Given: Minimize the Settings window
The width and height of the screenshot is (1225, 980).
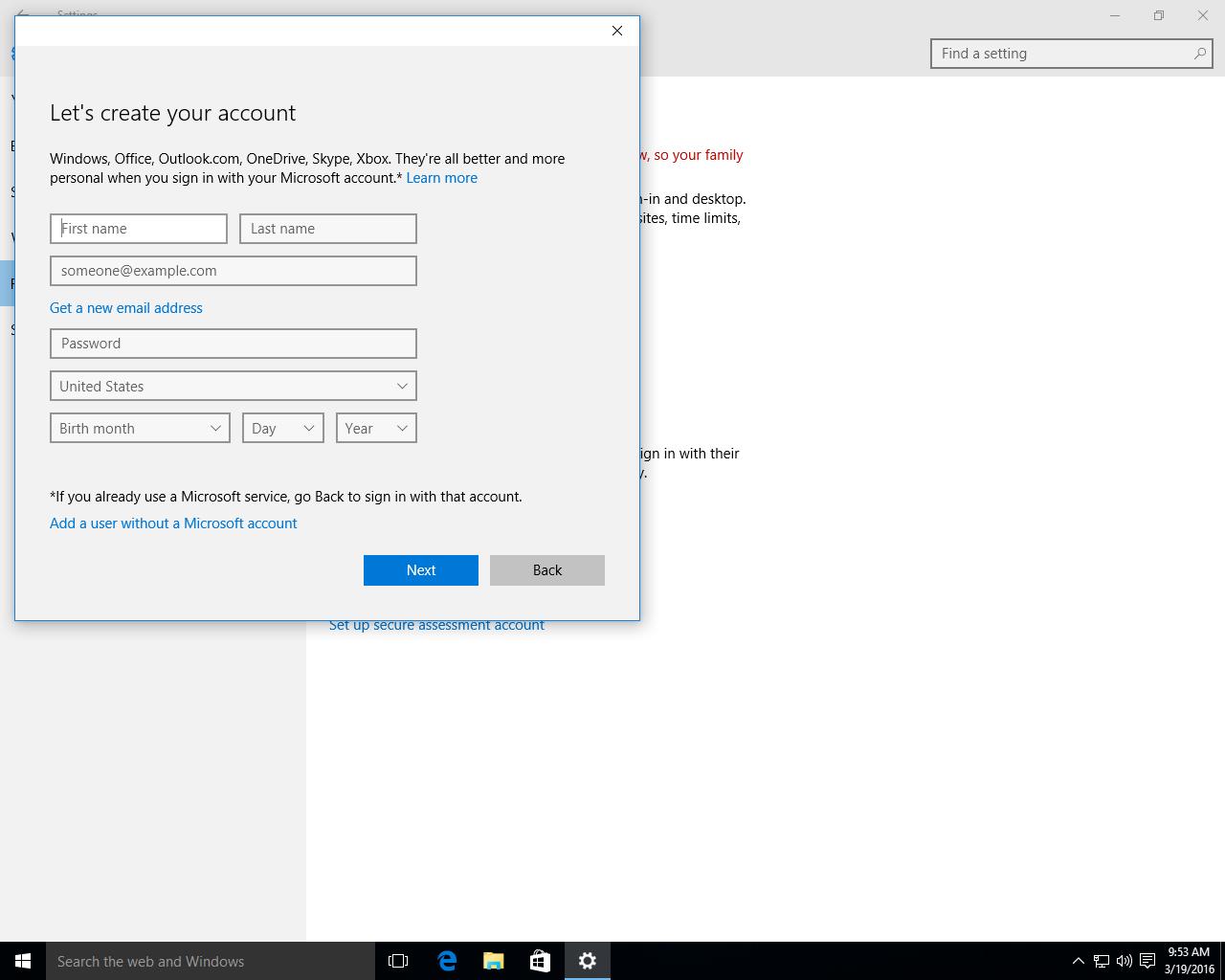Looking at the screenshot, I should [x=1115, y=15].
